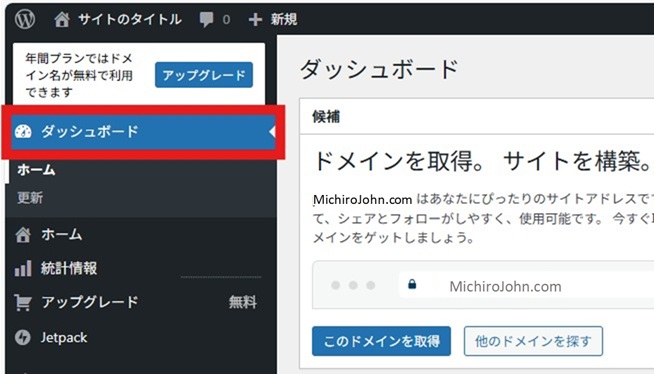Open アップグレード in the sidebar menu
The width and height of the screenshot is (654, 374).
90,302
